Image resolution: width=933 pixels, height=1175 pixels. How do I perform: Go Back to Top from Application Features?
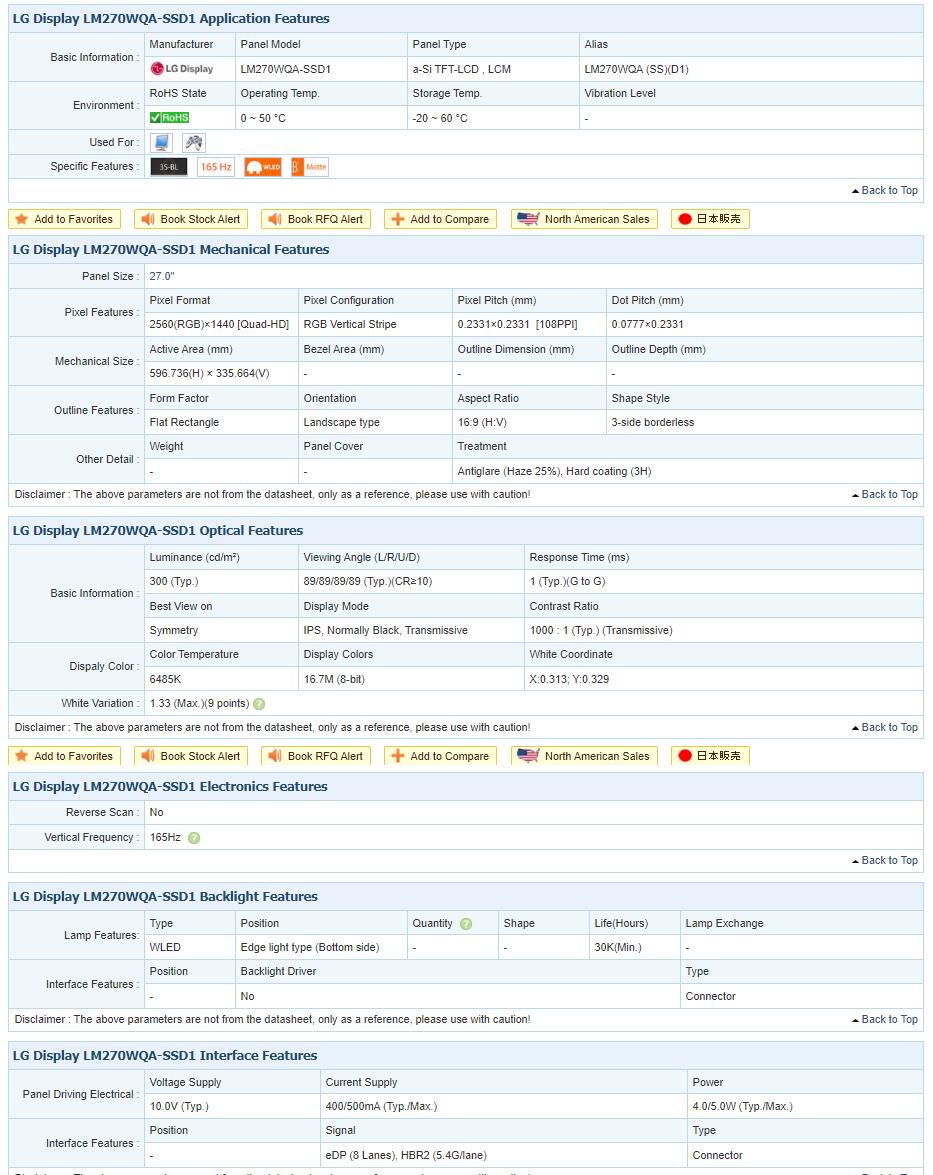885,190
